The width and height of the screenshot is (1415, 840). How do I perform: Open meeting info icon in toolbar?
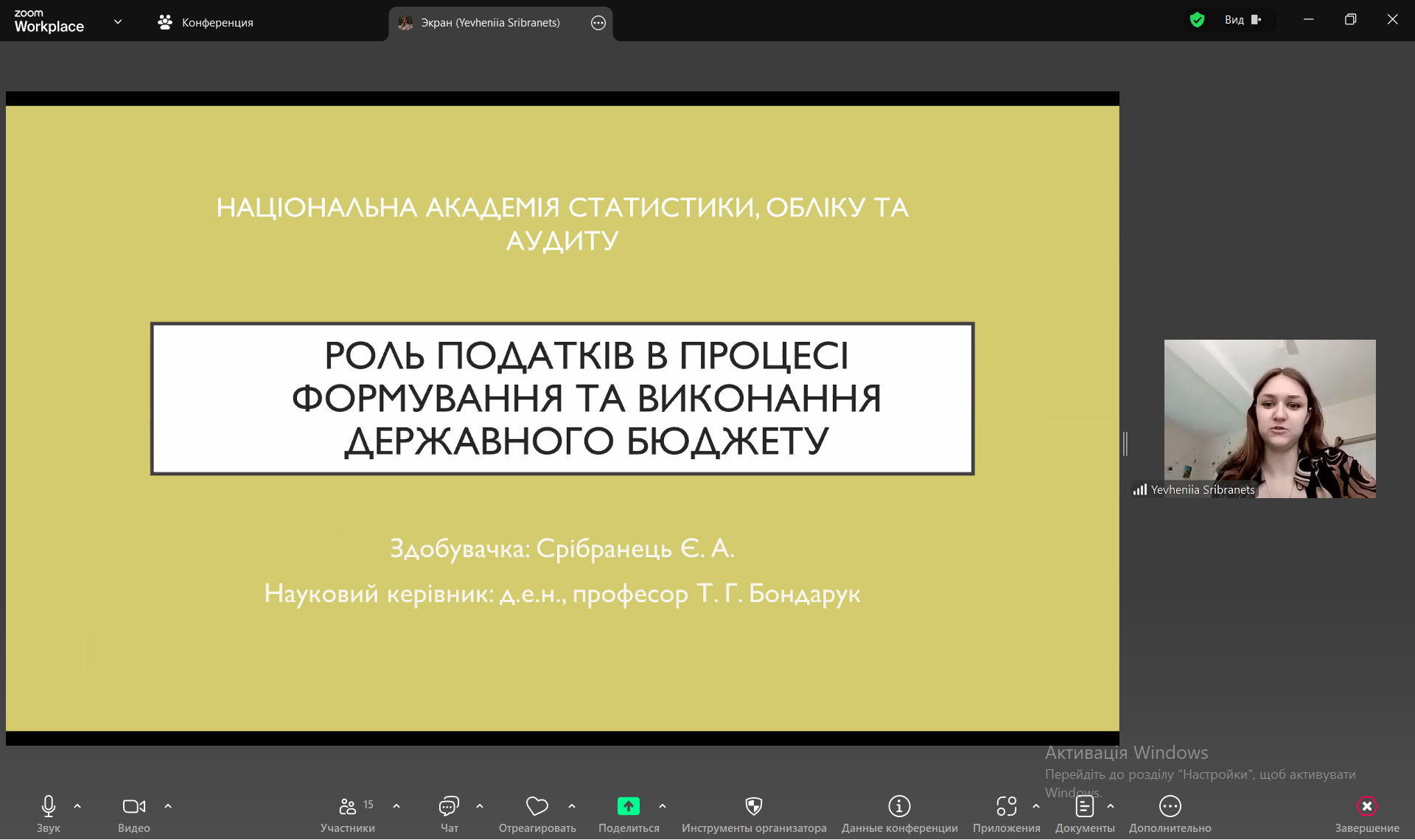(899, 806)
